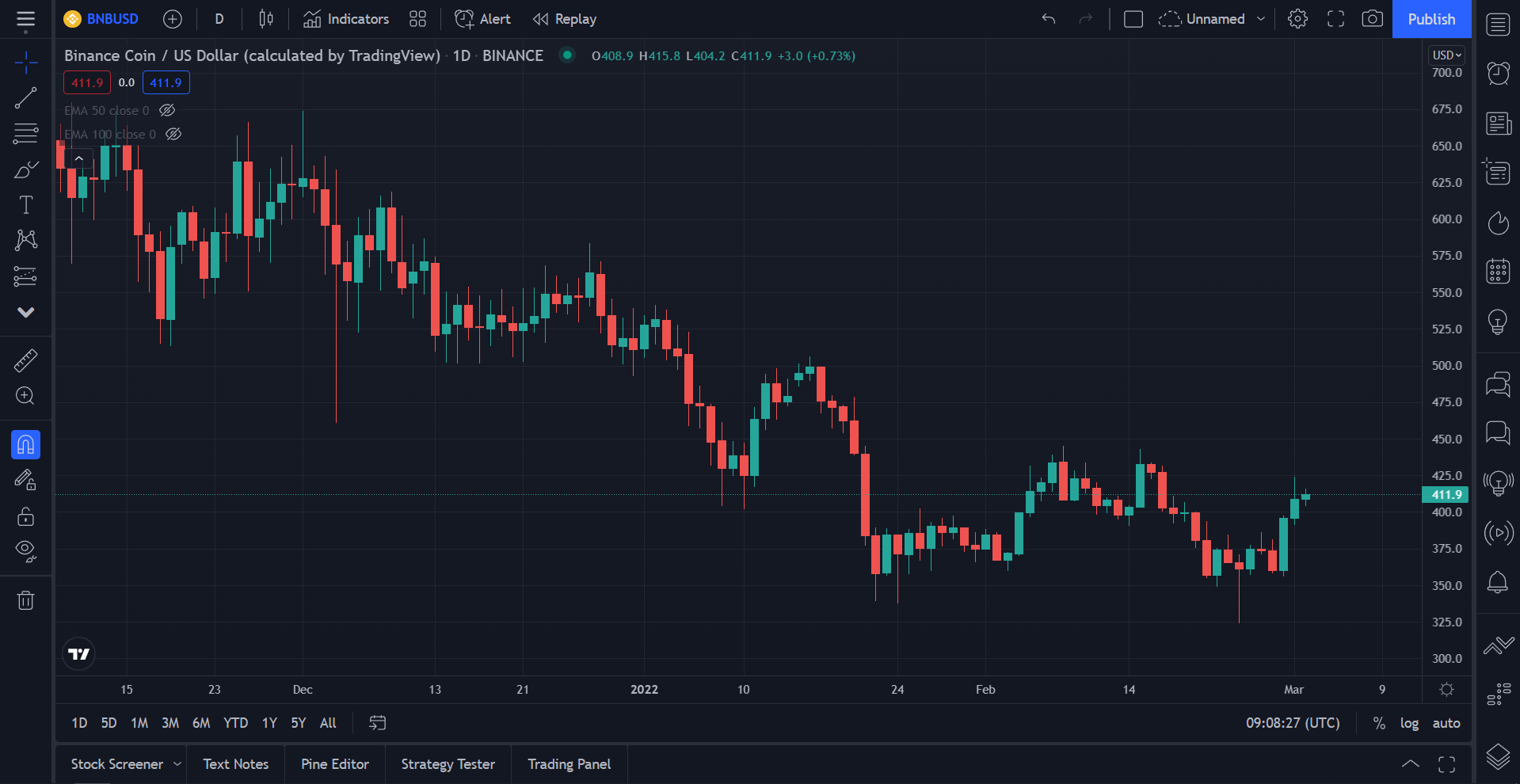Click the blue 411.9 buy price box
1520x784 pixels.
[x=166, y=82]
